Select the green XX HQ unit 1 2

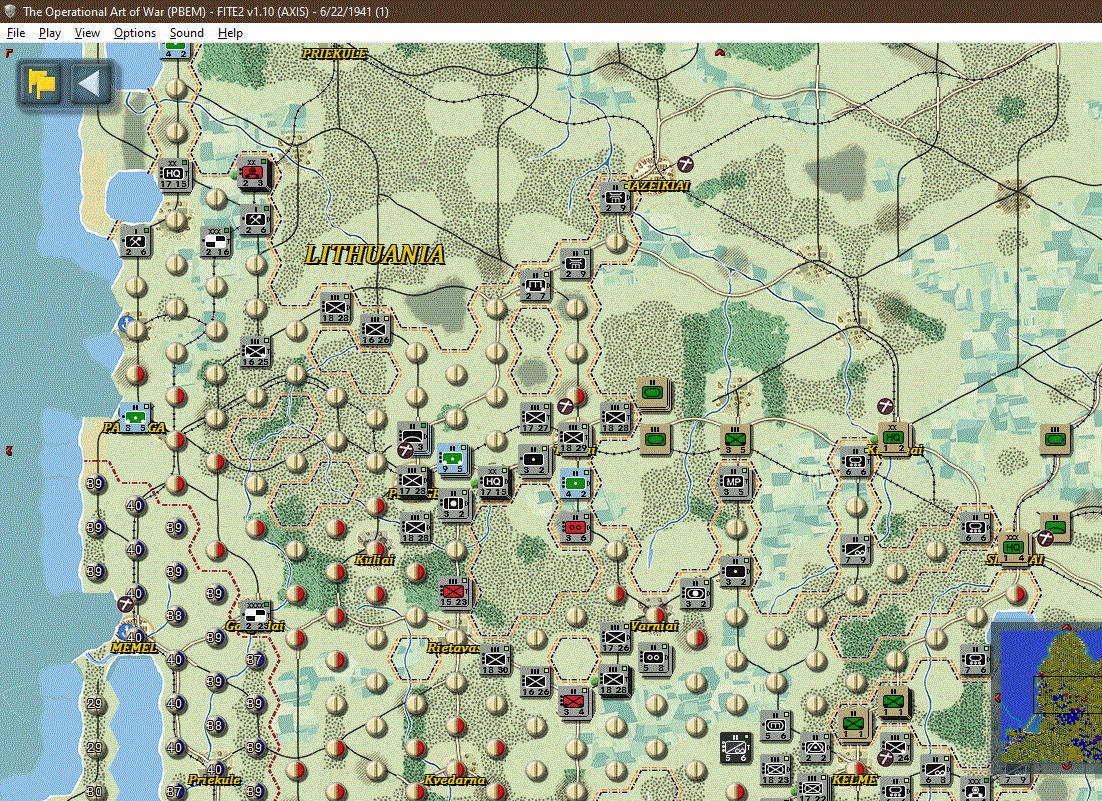click(893, 438)
